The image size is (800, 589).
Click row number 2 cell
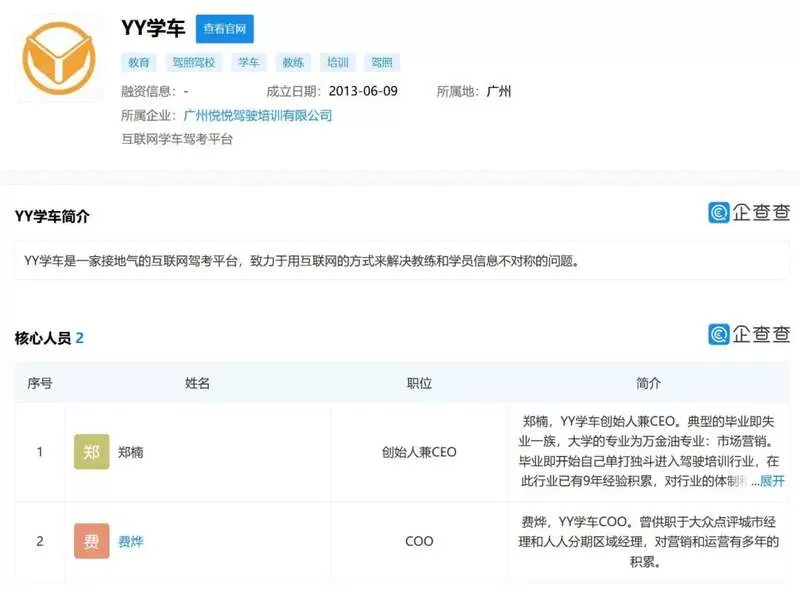40,541
